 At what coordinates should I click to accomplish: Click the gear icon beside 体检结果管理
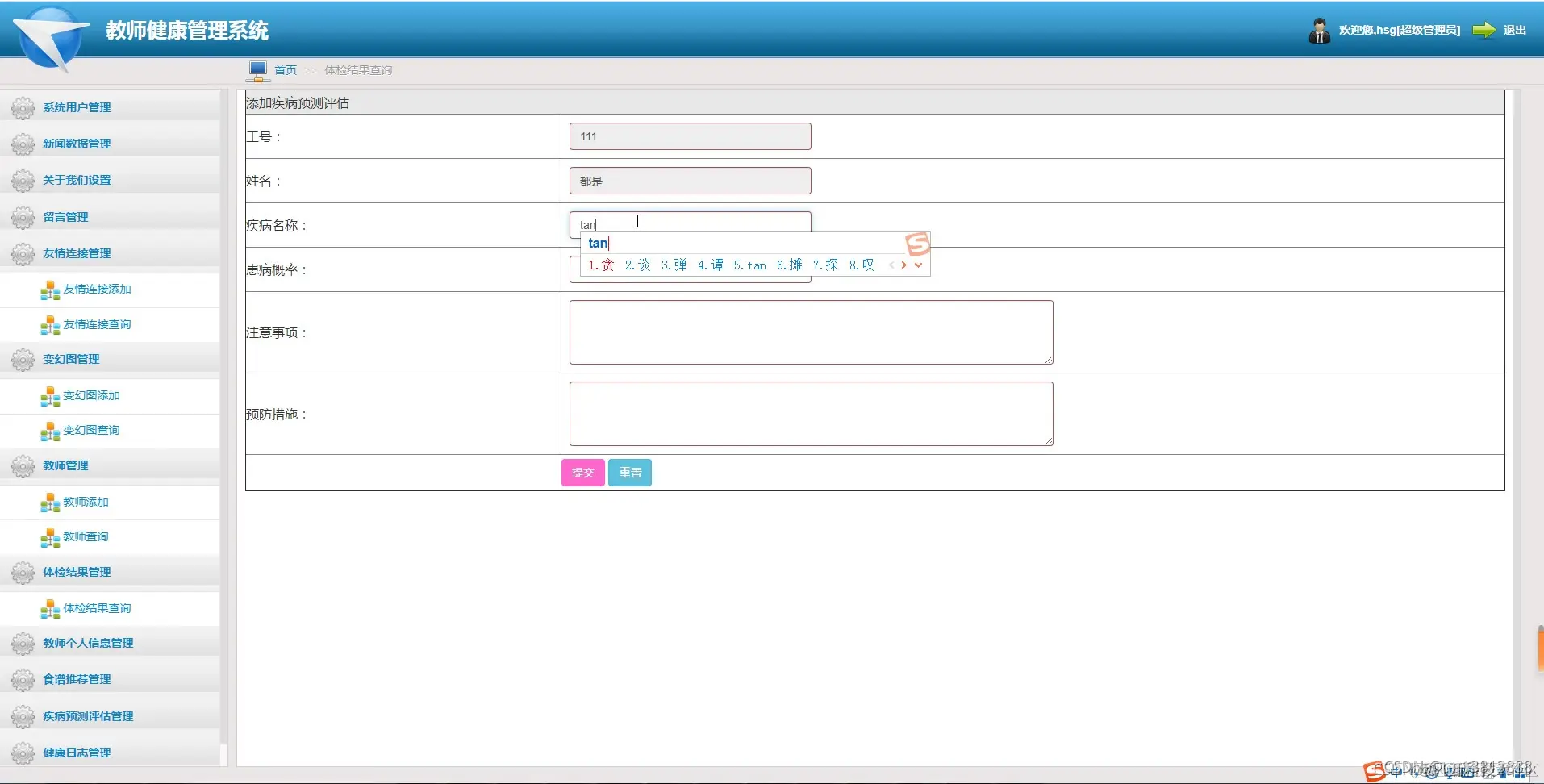pos(23,572)
